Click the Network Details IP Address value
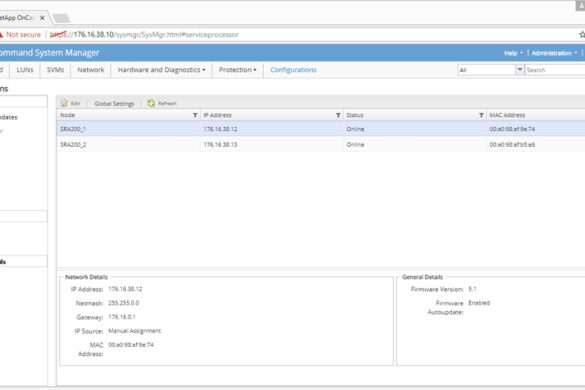 pos(125,289)
